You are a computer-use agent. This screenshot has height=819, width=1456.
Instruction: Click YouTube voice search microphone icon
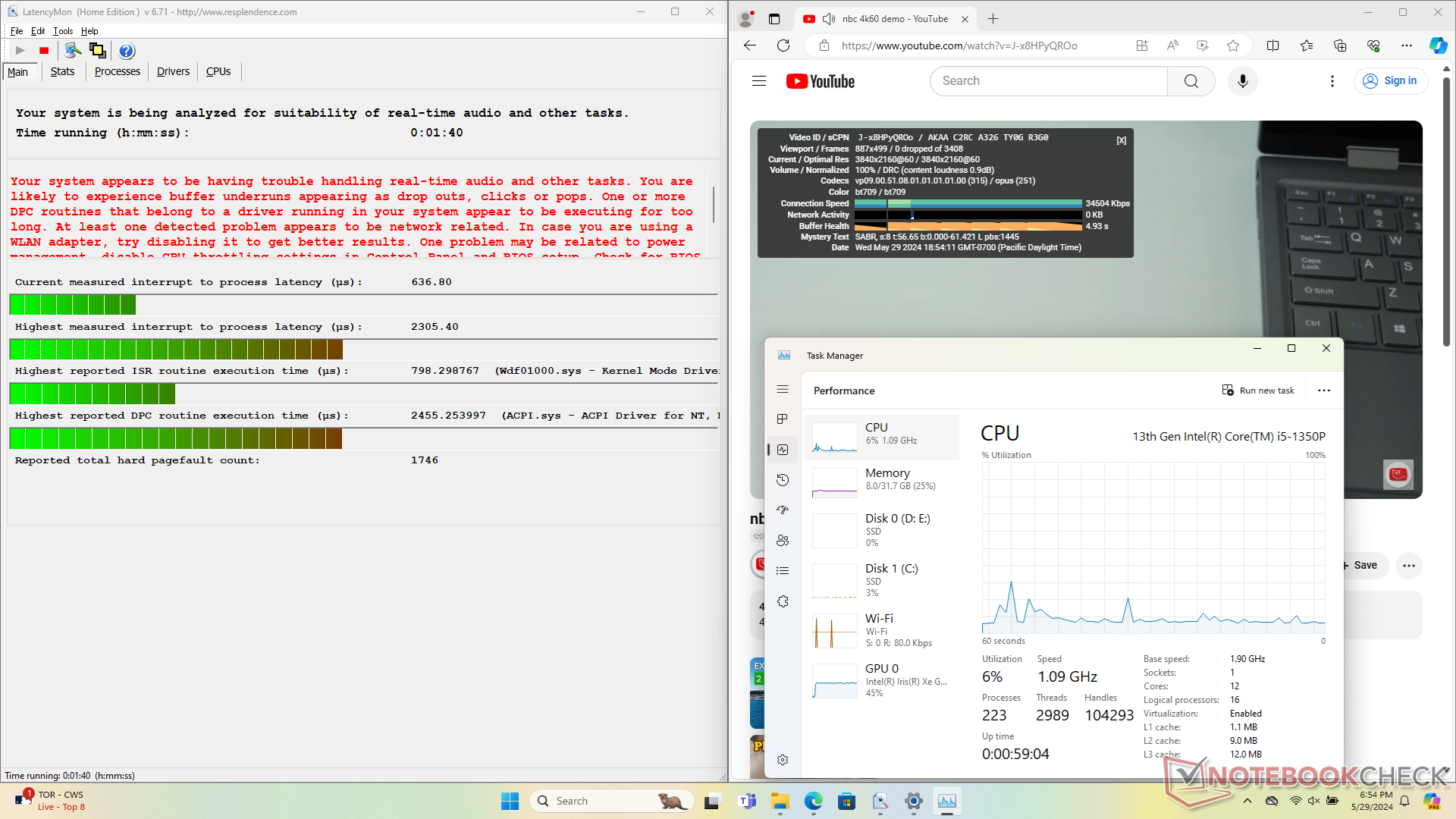[x=1242, y=81]
